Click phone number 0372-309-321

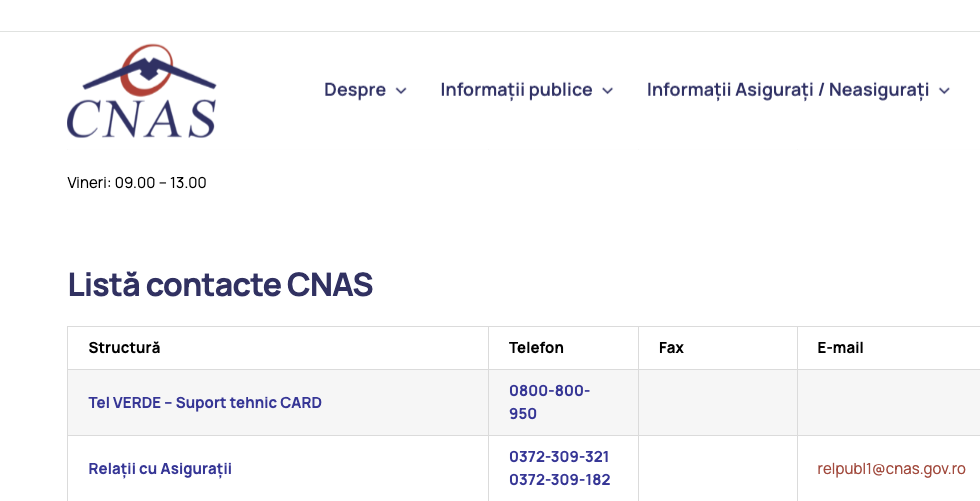559,456
